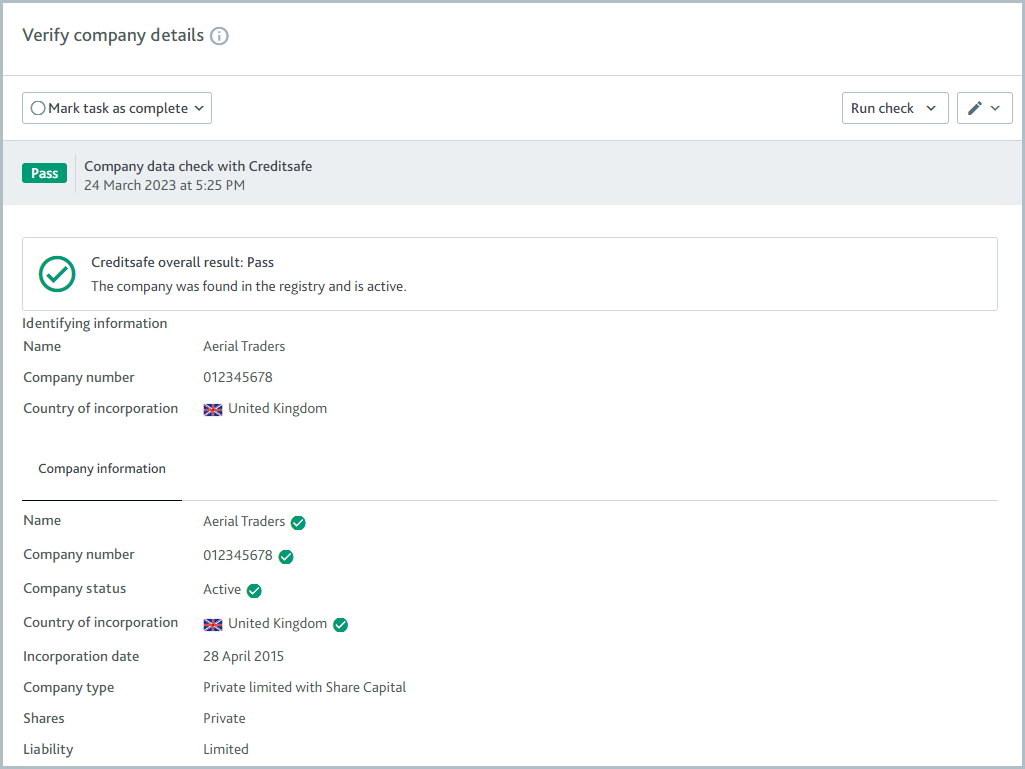1025x769 pixels.
Task: Expand the Mark task as complete dropdown chevron
Action: pos(200,107)
